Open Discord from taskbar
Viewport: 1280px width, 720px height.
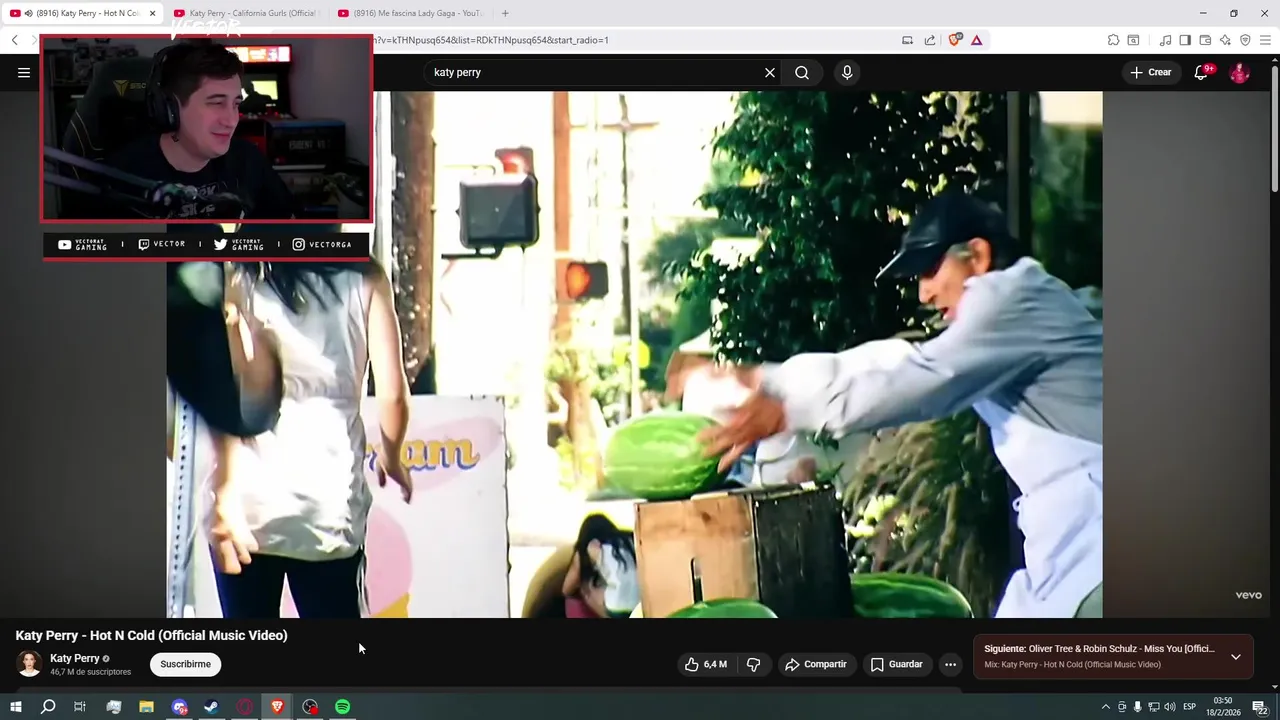pos(179,707)
